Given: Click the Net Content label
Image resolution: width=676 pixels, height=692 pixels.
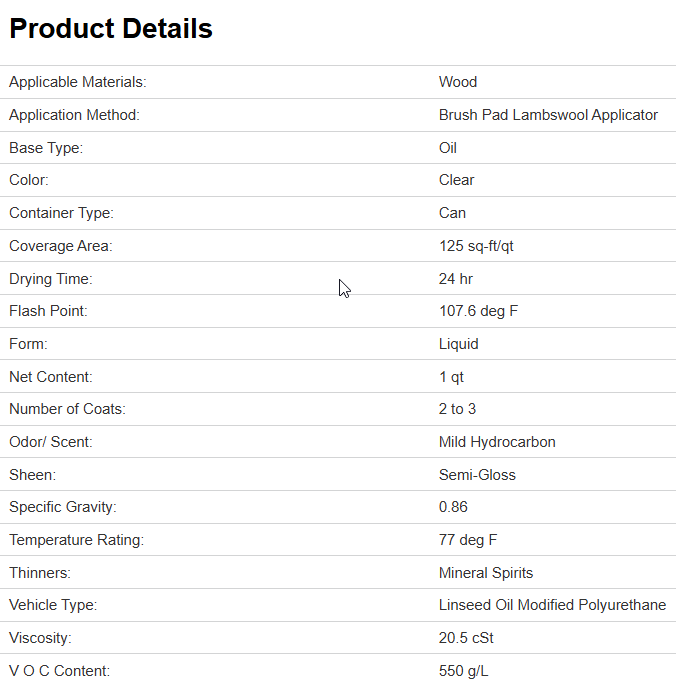Looking at the screenshot, I should pos(51,377).
